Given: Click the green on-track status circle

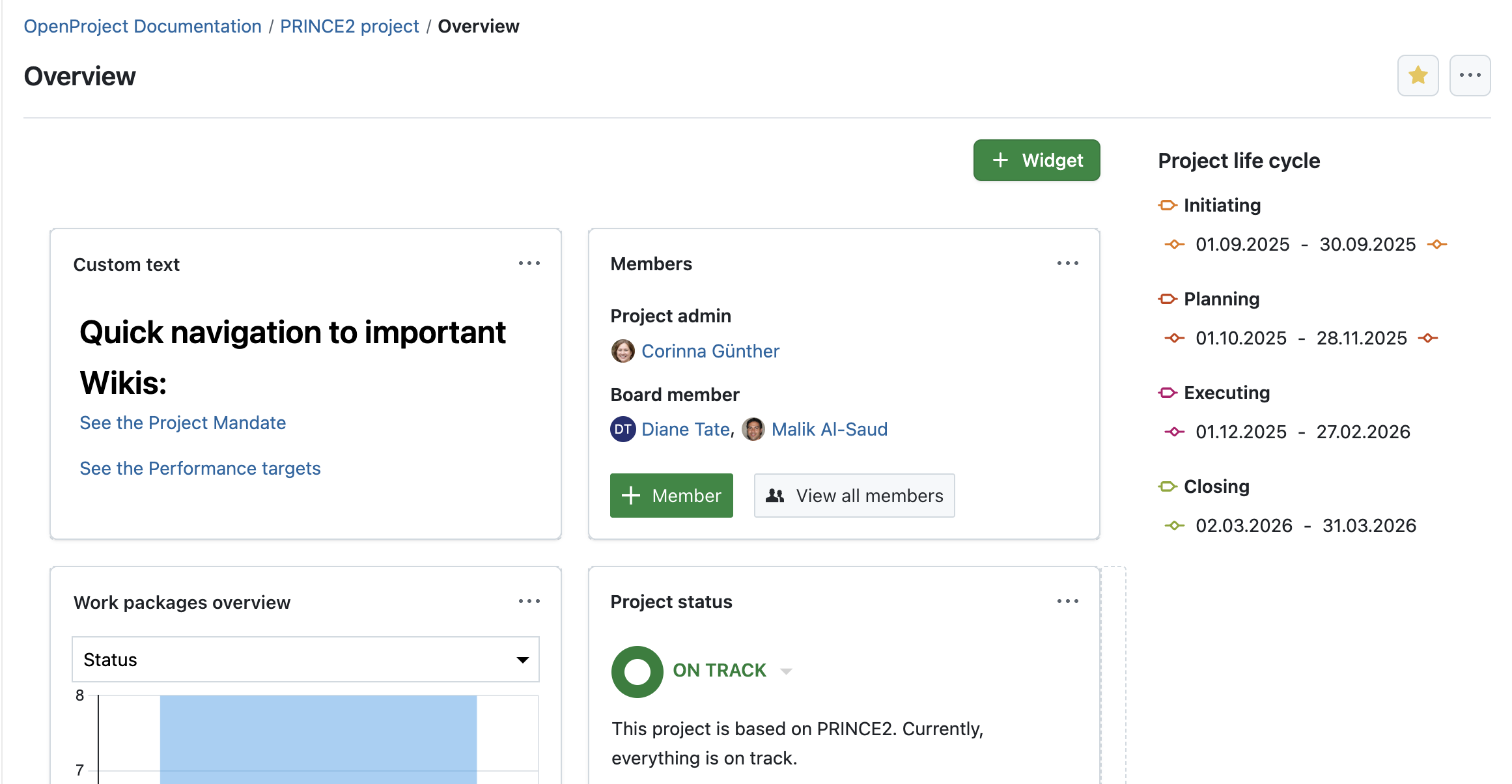Looking at the screenshot, I should pyautogui.click(x=637, y=671).
